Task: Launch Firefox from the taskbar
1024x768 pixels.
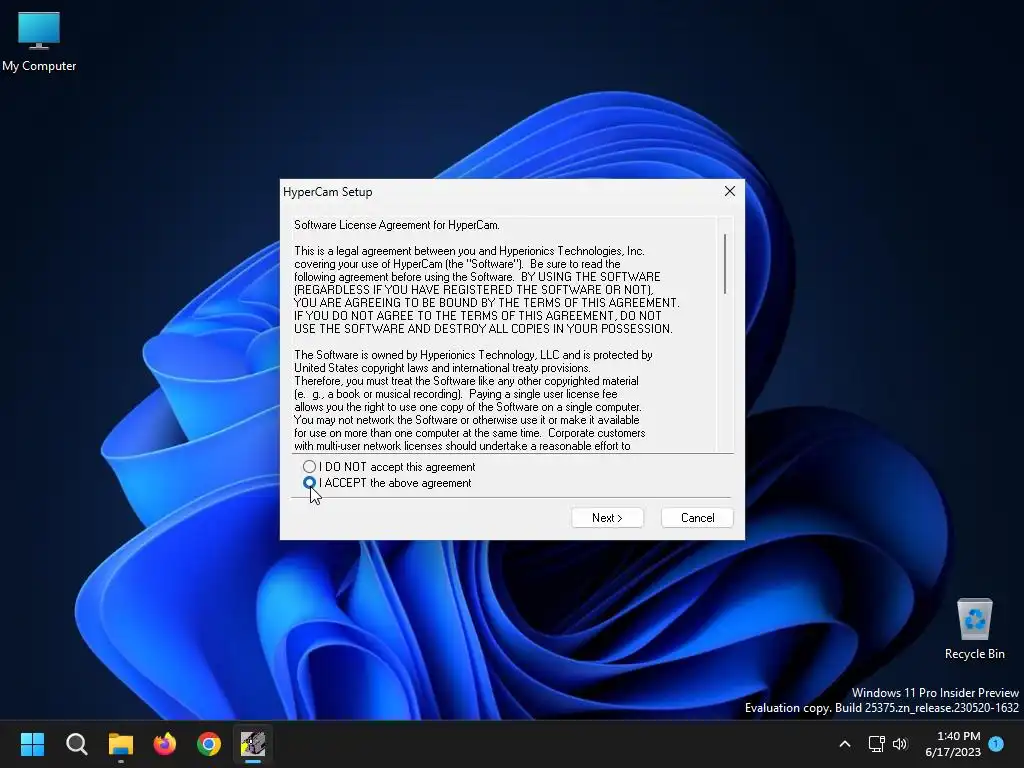Action: coord(165,744)
